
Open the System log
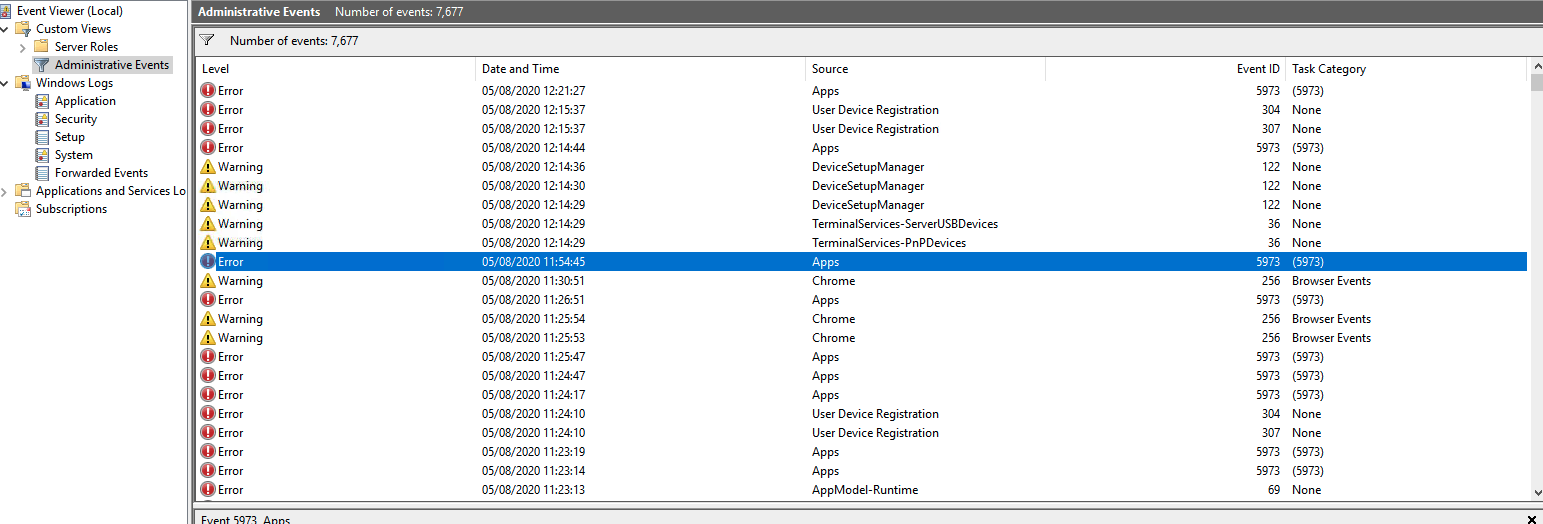pos(74,155)
